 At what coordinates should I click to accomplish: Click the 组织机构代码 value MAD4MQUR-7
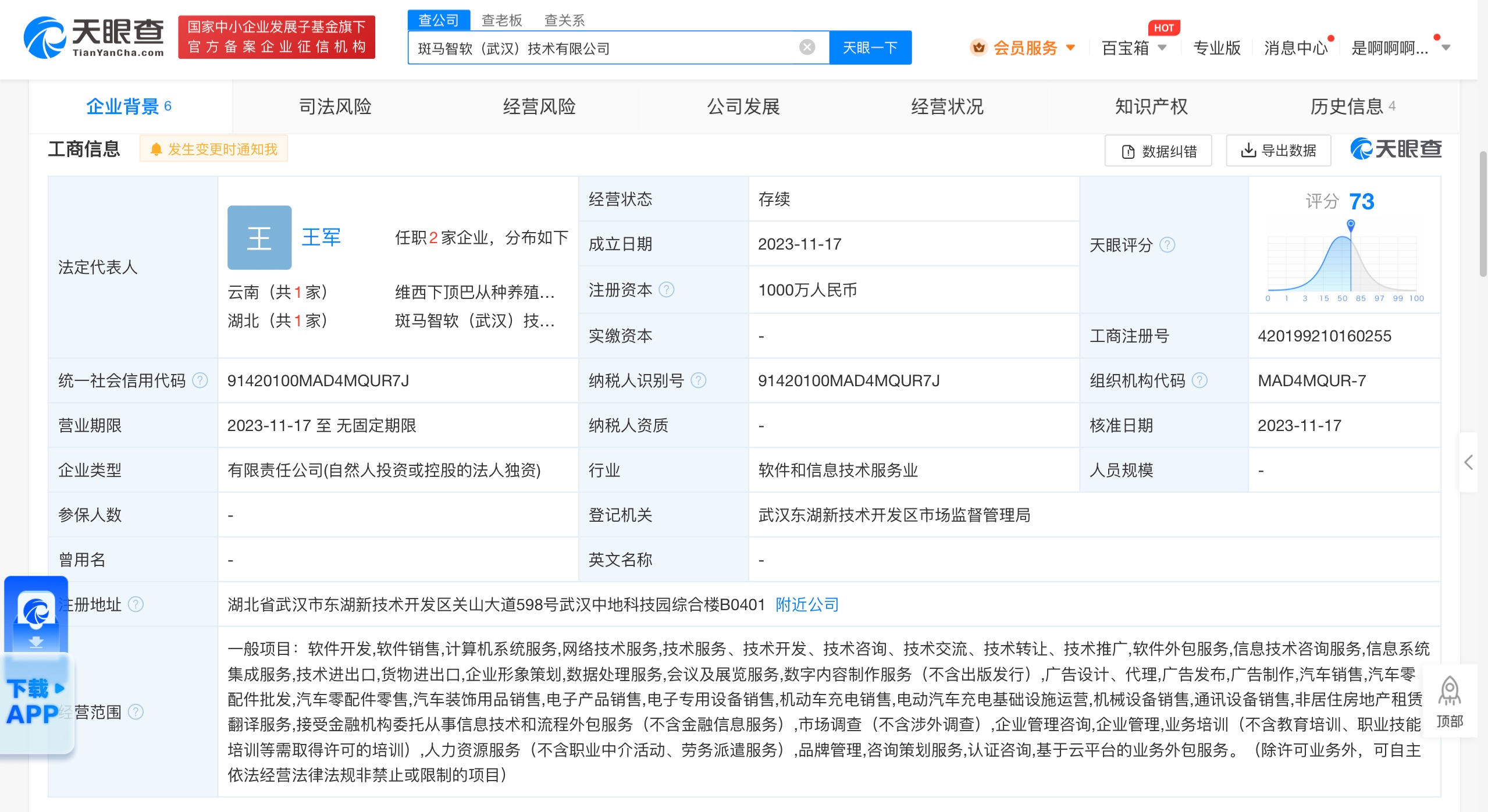pyautogui.click(x=1311, y=380)
